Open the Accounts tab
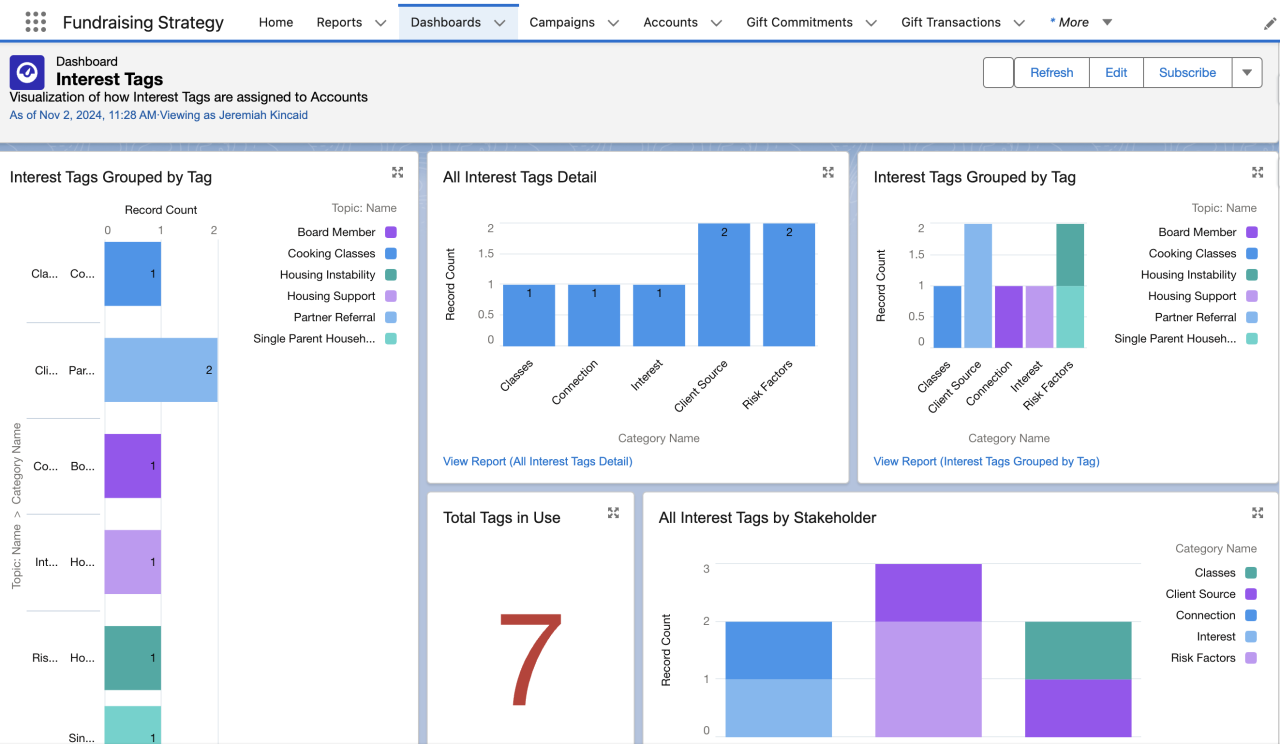Image resolution: width=1280 pixels, height=744 pixels. coord(671,22)
